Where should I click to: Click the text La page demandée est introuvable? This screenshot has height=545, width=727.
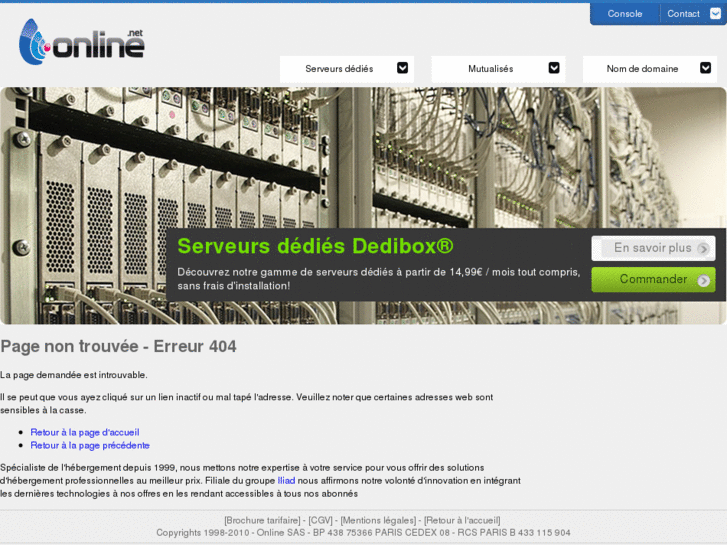[x=74, y=375]
